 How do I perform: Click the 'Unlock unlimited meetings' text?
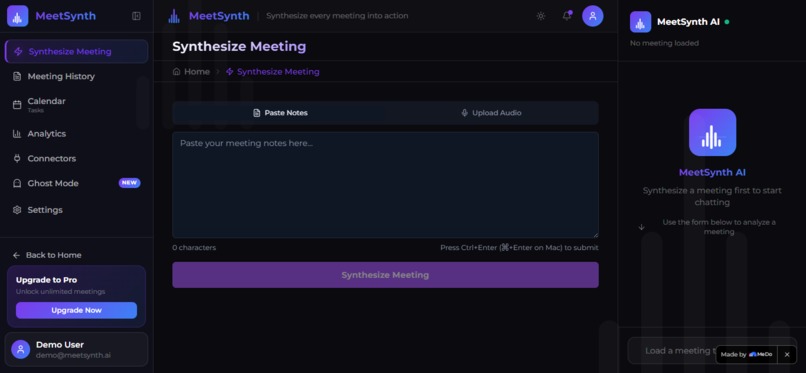click(x=61, y=292)
